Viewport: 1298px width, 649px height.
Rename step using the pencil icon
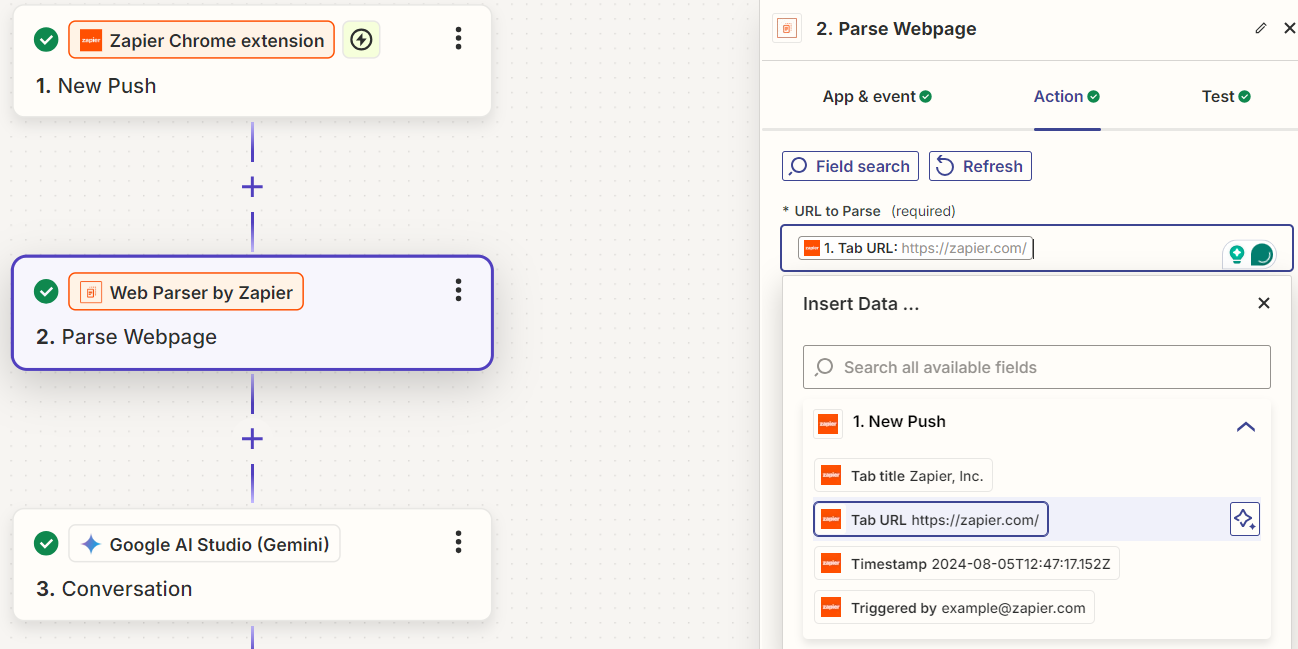(x=1260, y=28)
